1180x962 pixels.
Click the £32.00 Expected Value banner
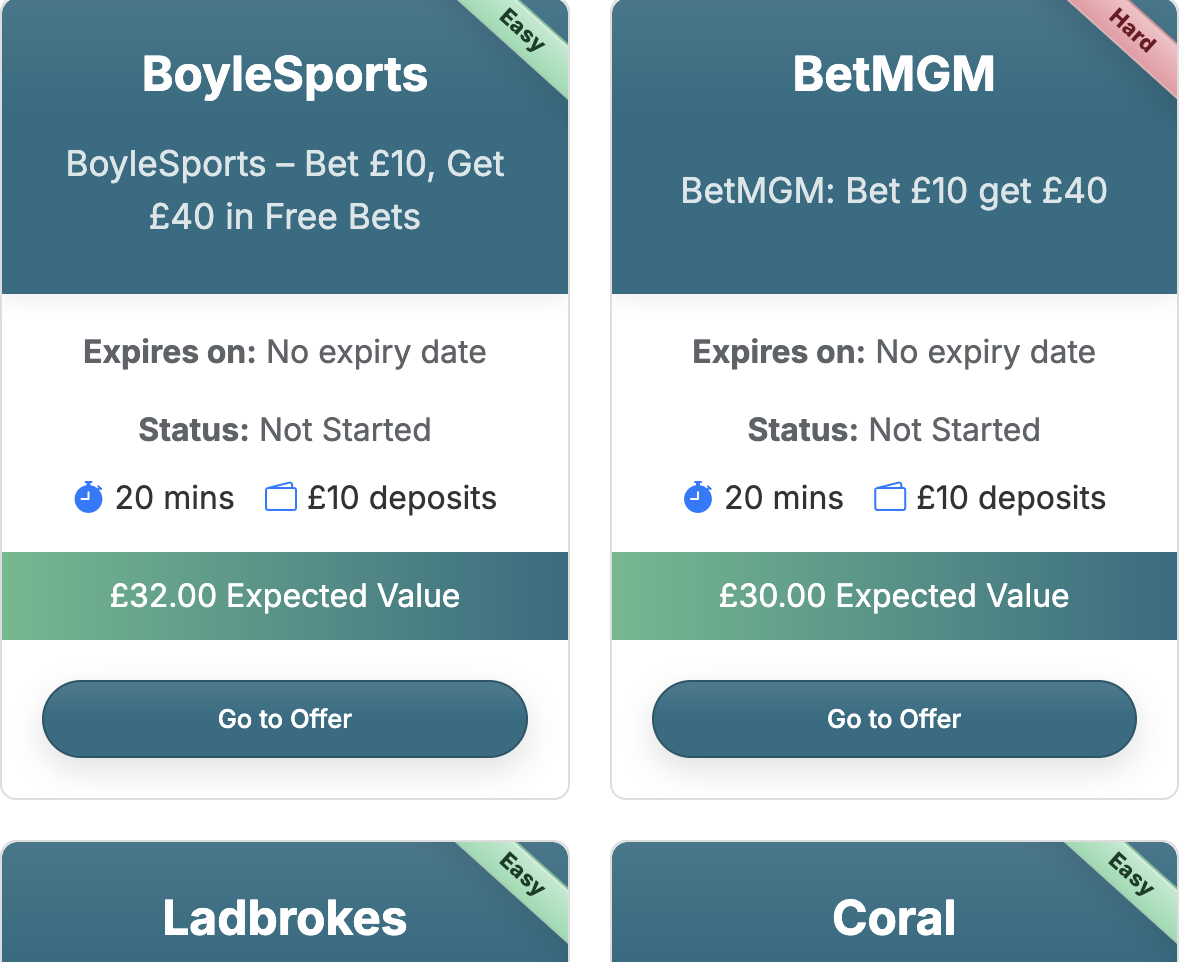click(x=285, y=596)
